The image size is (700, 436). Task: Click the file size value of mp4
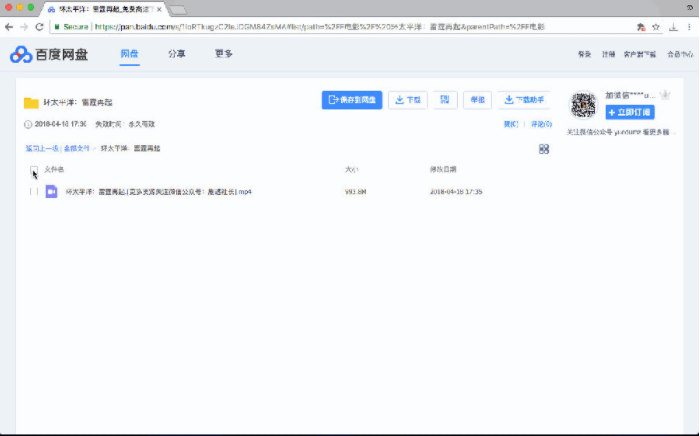tap(355, 191)
